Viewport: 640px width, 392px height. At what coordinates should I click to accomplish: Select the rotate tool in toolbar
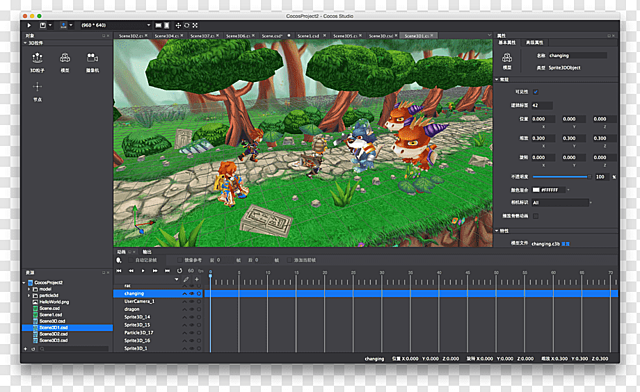[x=187, y=25]
